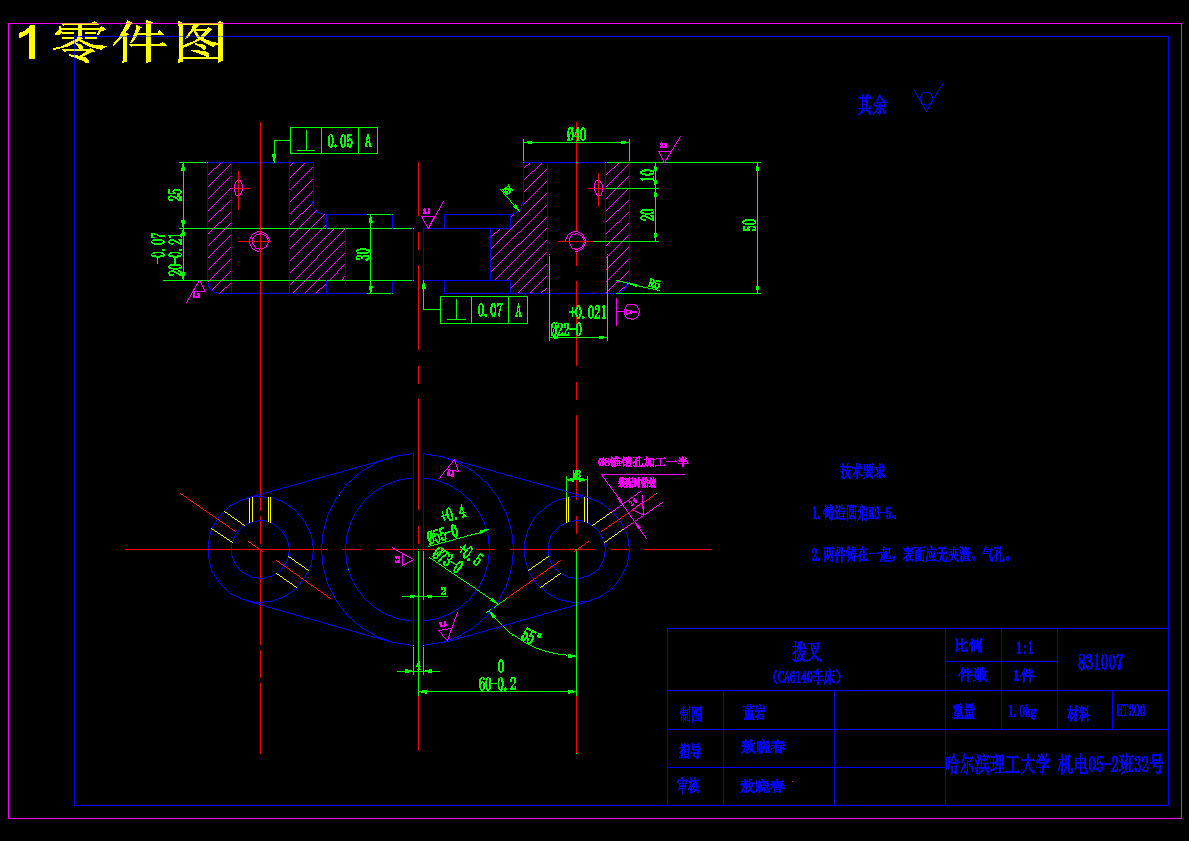Screen dimensions: 1189x841
Task: Select the 0.05 perpendicularity tolerance frame
Action: coord(334,140)
